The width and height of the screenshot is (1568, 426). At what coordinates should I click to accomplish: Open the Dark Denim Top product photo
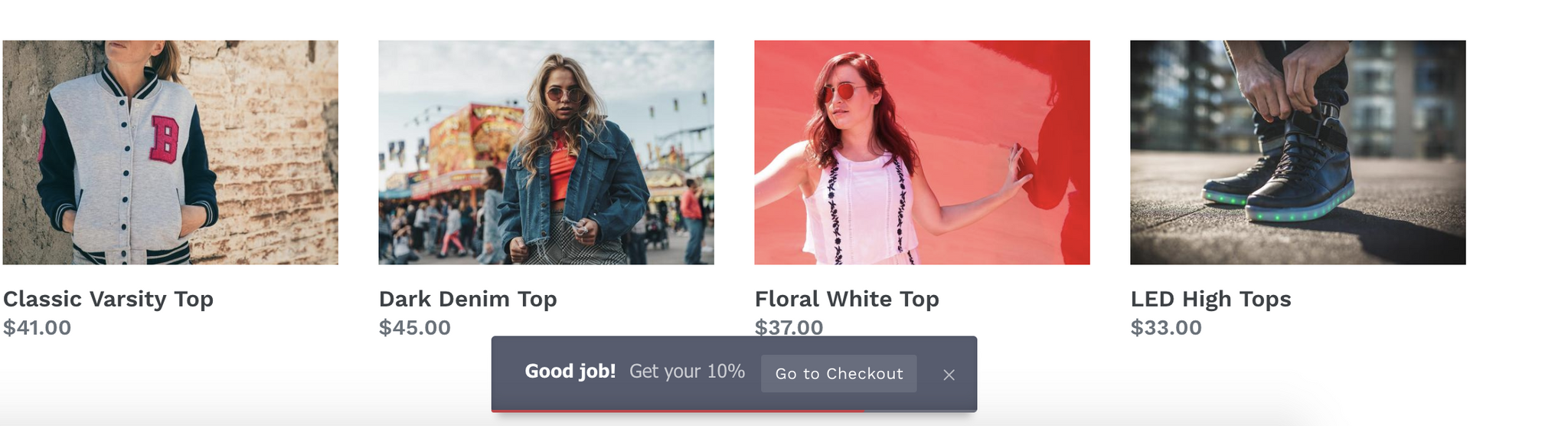tap(546, 152)
